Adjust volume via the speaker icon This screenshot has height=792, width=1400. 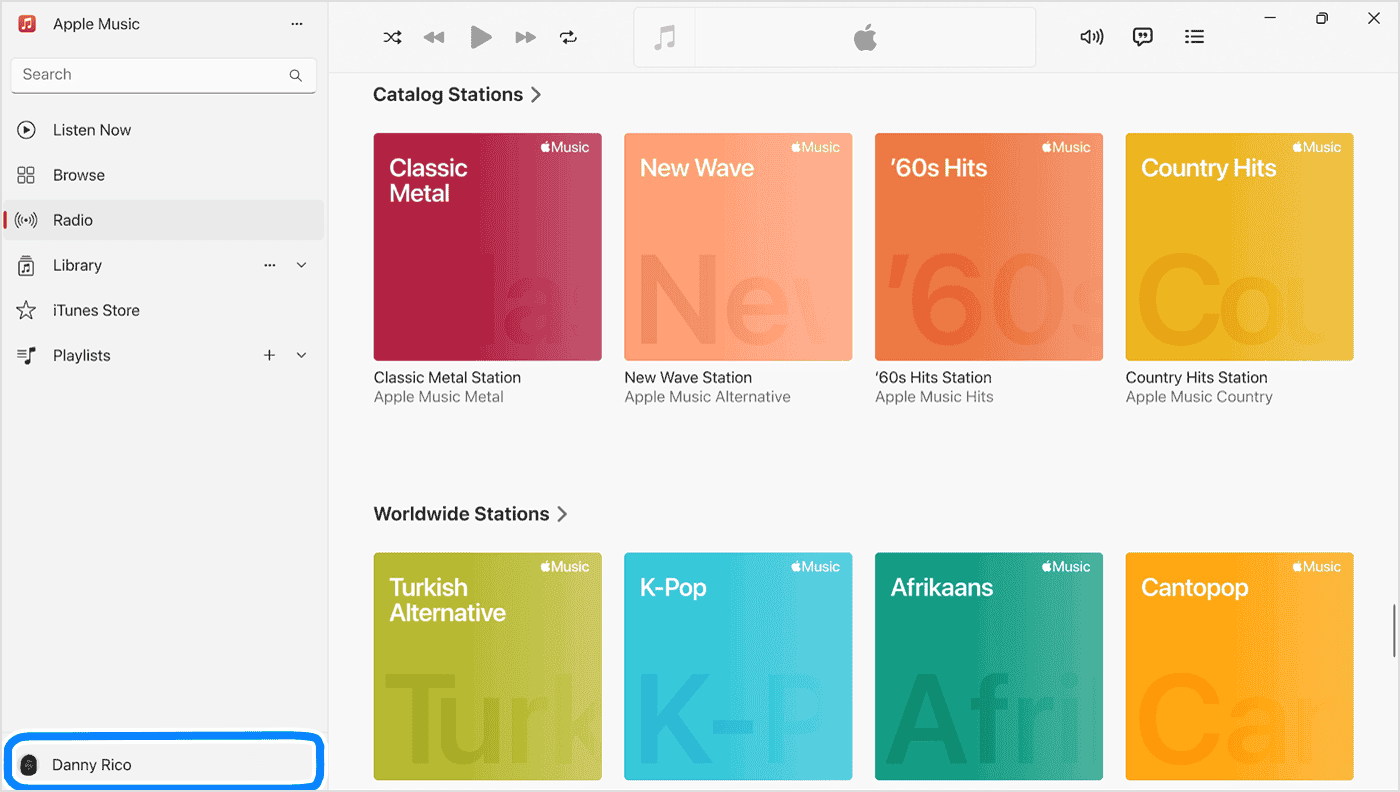pyautogui.click(x=1092, y=36)
